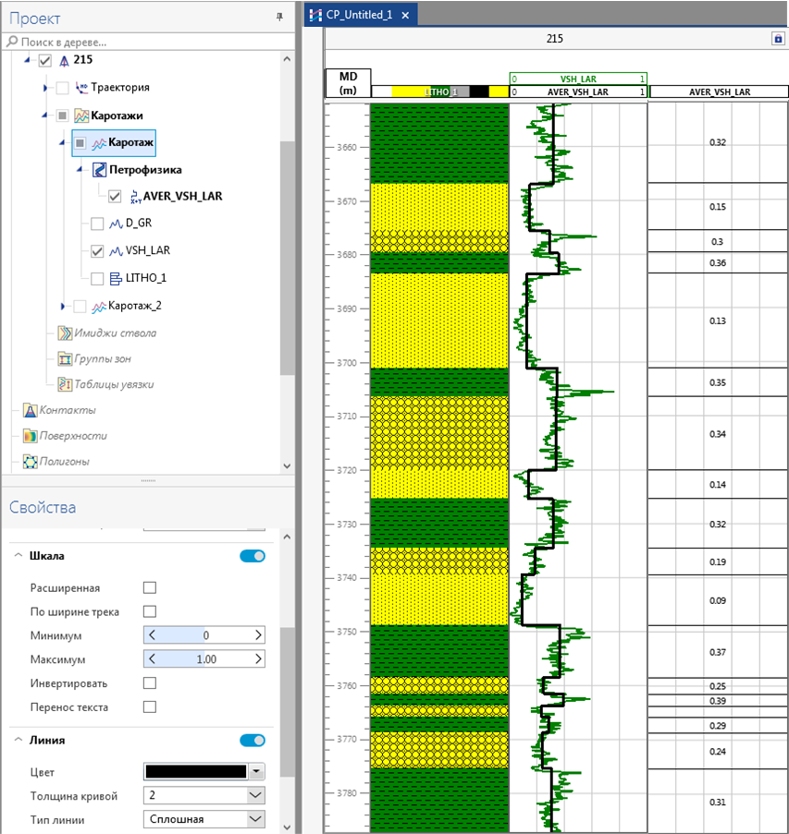This screenshot has height=834, width=789.
Task: Click the properties panel scrollbar down arrow
Action: point(287,827)
